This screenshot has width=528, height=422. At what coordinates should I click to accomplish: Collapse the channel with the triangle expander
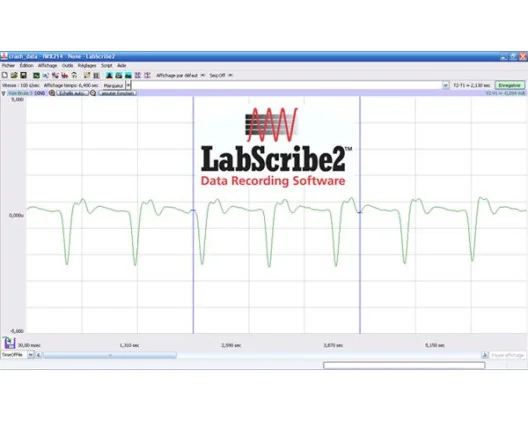pos(4,93)
